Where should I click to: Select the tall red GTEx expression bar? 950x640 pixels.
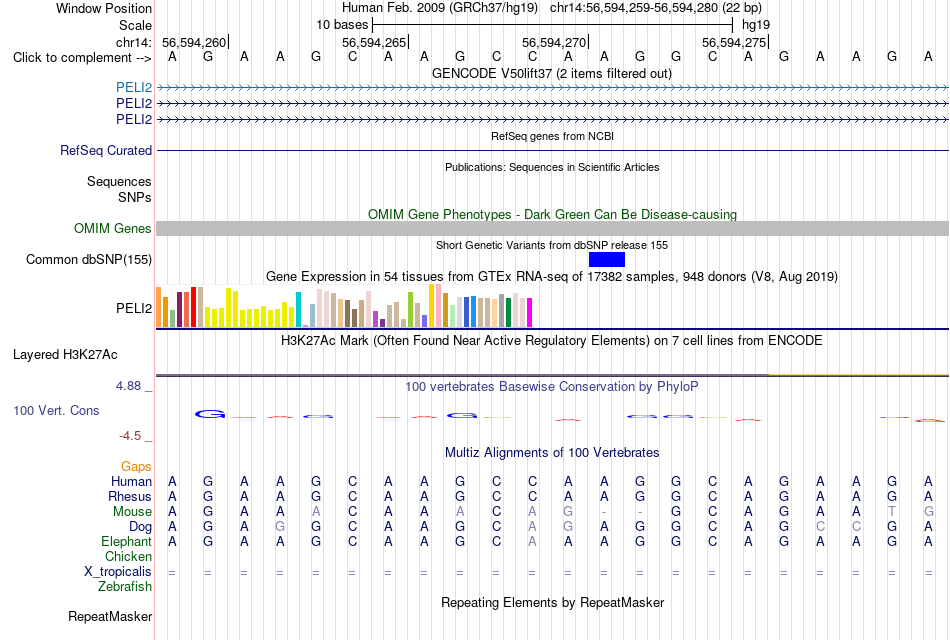tap(193, 307)
